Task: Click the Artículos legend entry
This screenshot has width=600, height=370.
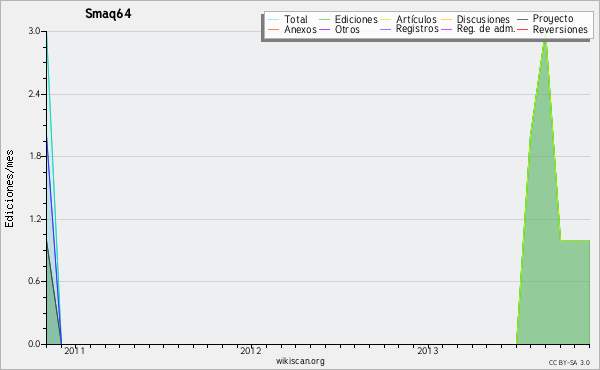Action: click(416, 19)
